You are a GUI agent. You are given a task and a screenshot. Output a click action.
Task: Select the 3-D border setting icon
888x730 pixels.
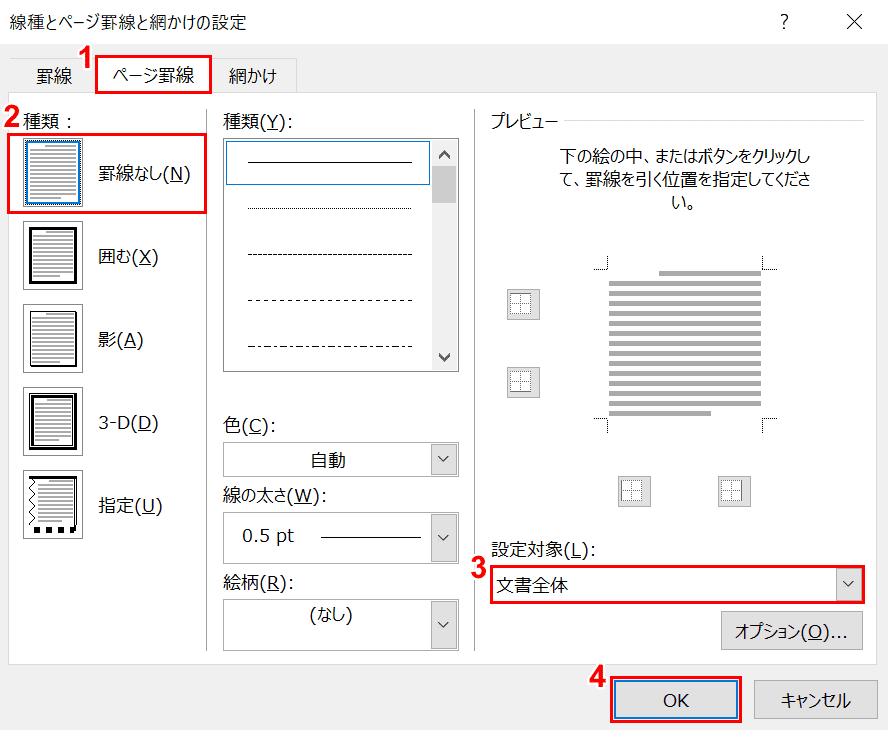coord(53,421)
